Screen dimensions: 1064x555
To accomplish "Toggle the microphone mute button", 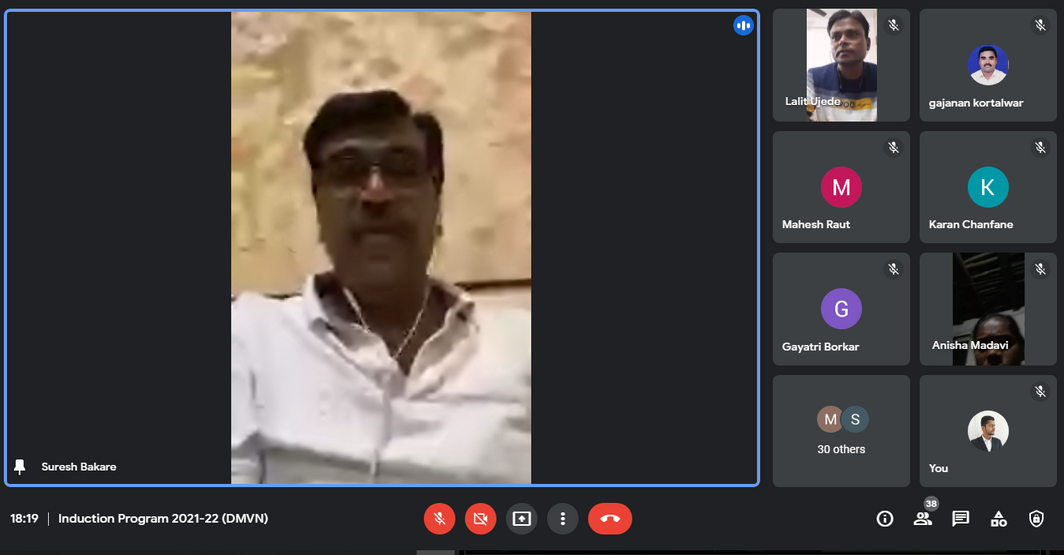I will pyautogui.click(x=440, y=519).
